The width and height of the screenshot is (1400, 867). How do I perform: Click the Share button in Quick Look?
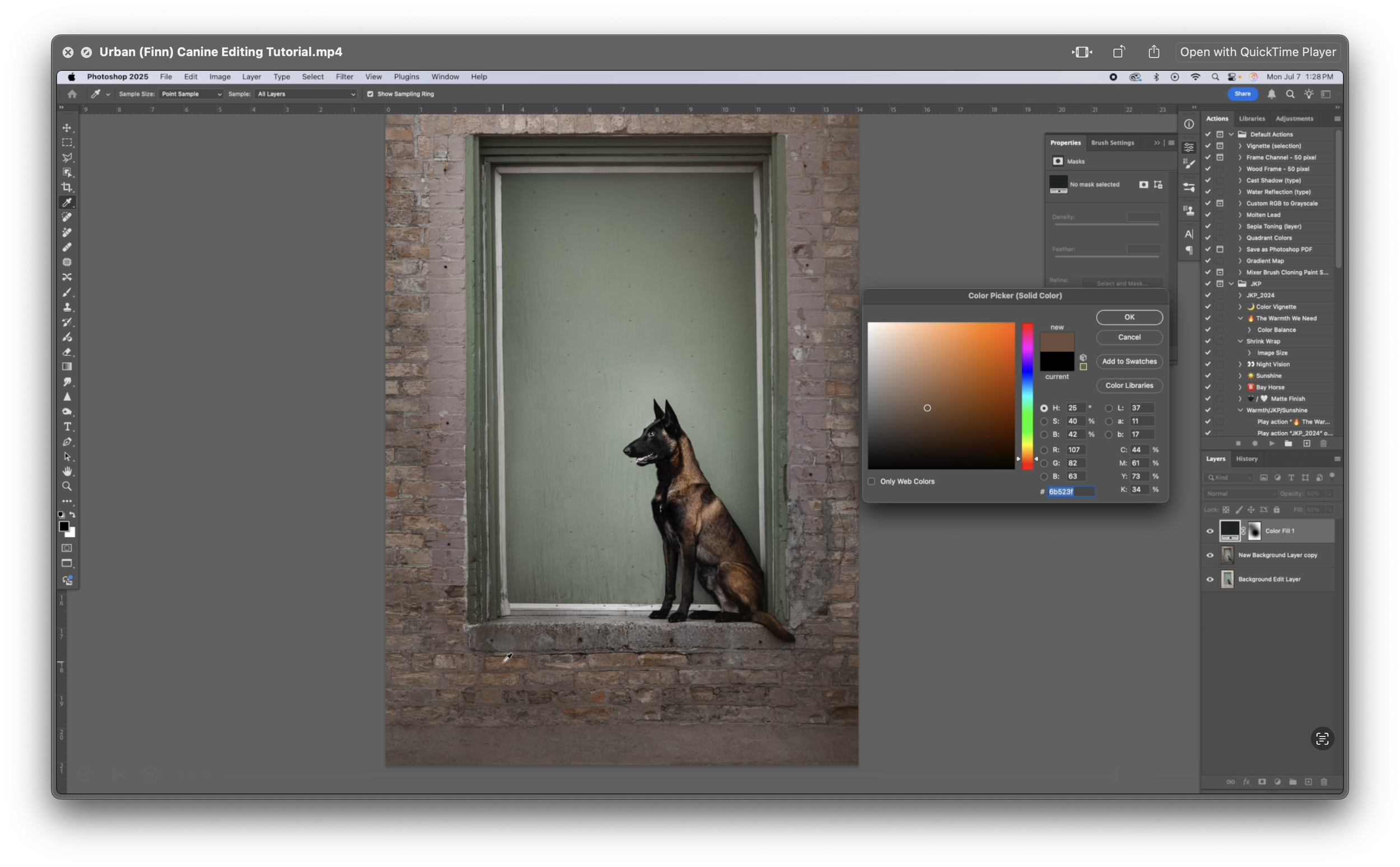tap(1154, 51)
